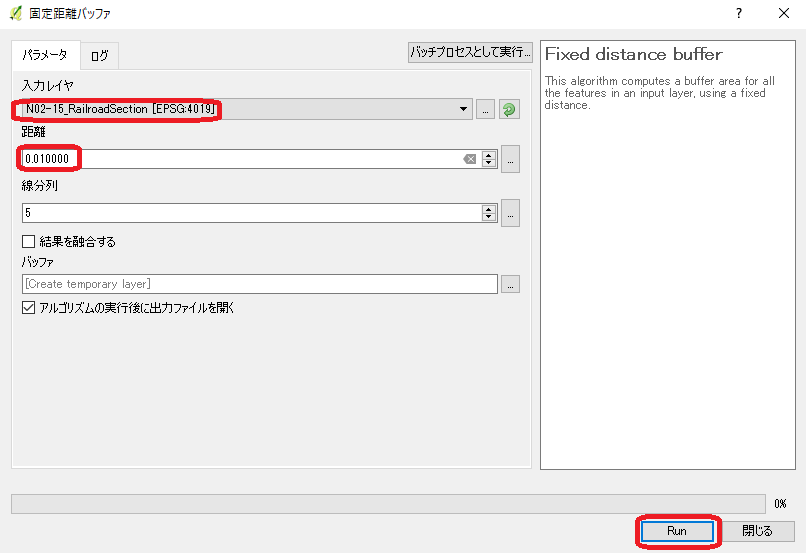
Task: Click the progress bar at 0%
Action: pyautogui.click(x=389, y=504)
